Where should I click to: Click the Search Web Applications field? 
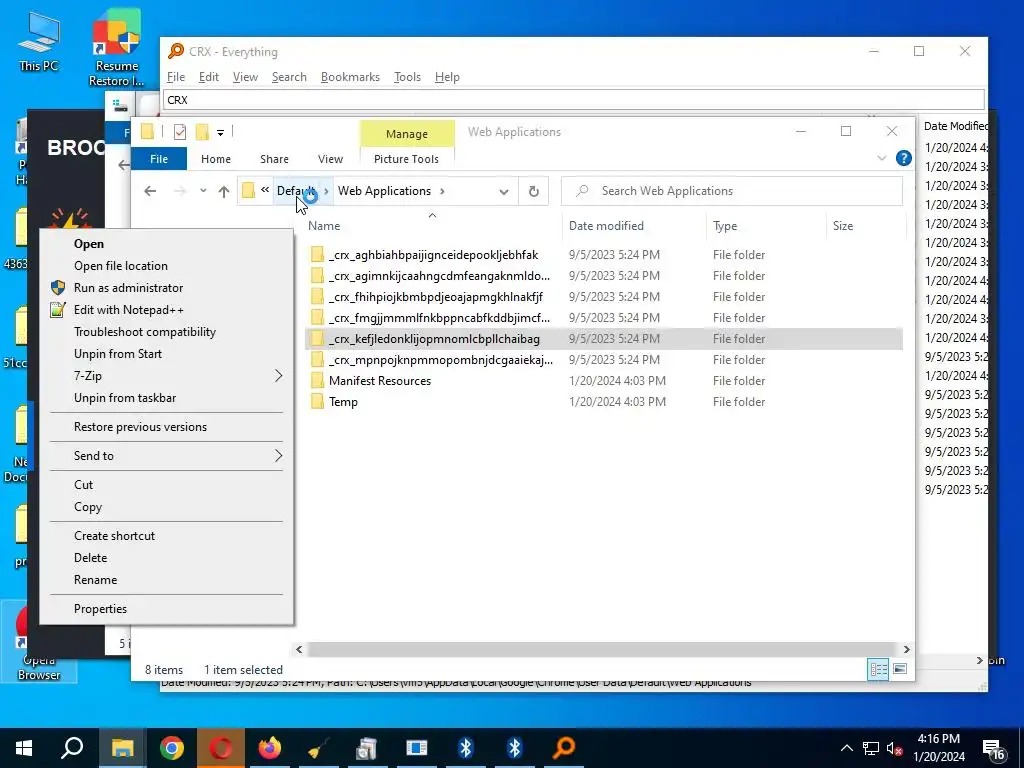pos(731,191)
